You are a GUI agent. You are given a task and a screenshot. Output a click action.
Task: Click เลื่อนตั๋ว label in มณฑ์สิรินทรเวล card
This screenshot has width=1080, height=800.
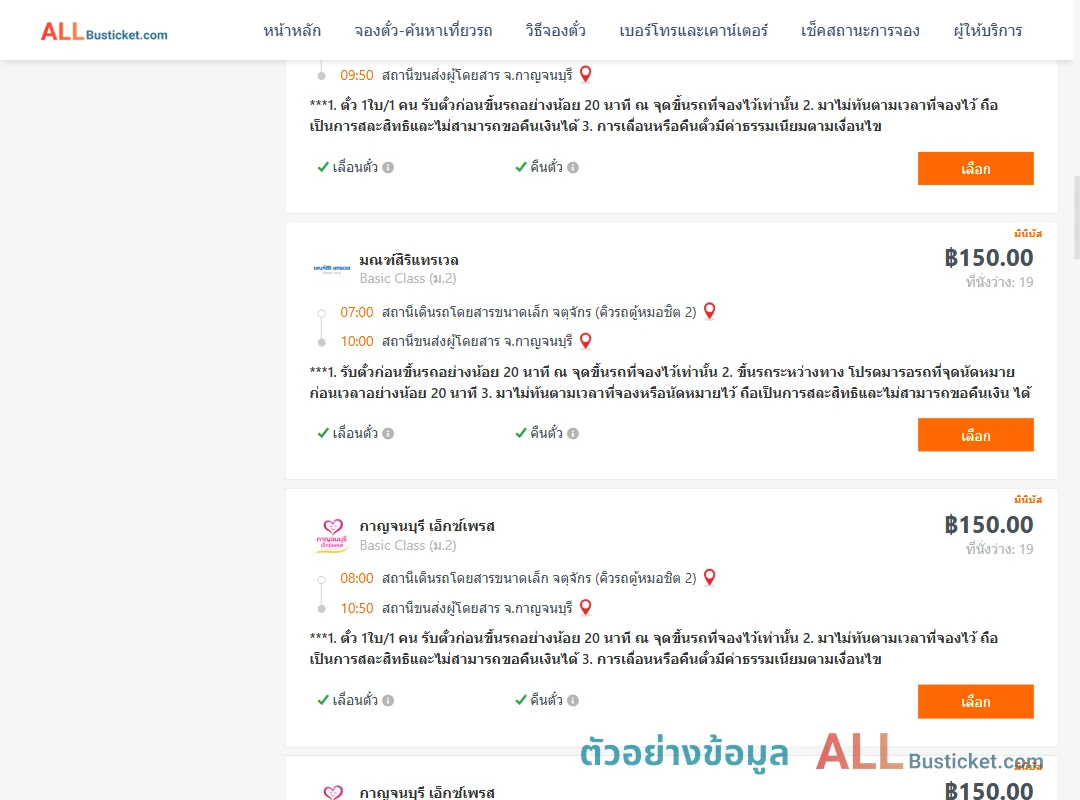tap(355, 433)
